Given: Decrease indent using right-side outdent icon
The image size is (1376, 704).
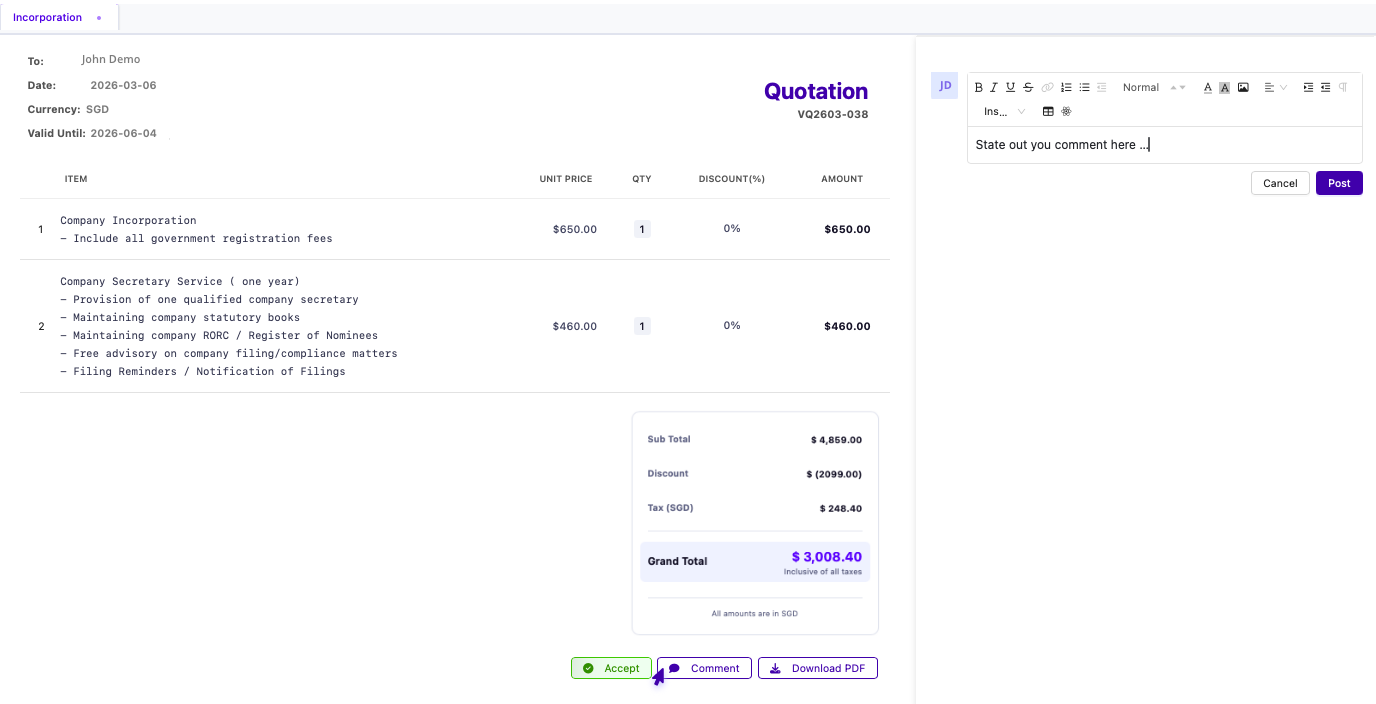Looking at the screenshot, I should click(1325, 88).
